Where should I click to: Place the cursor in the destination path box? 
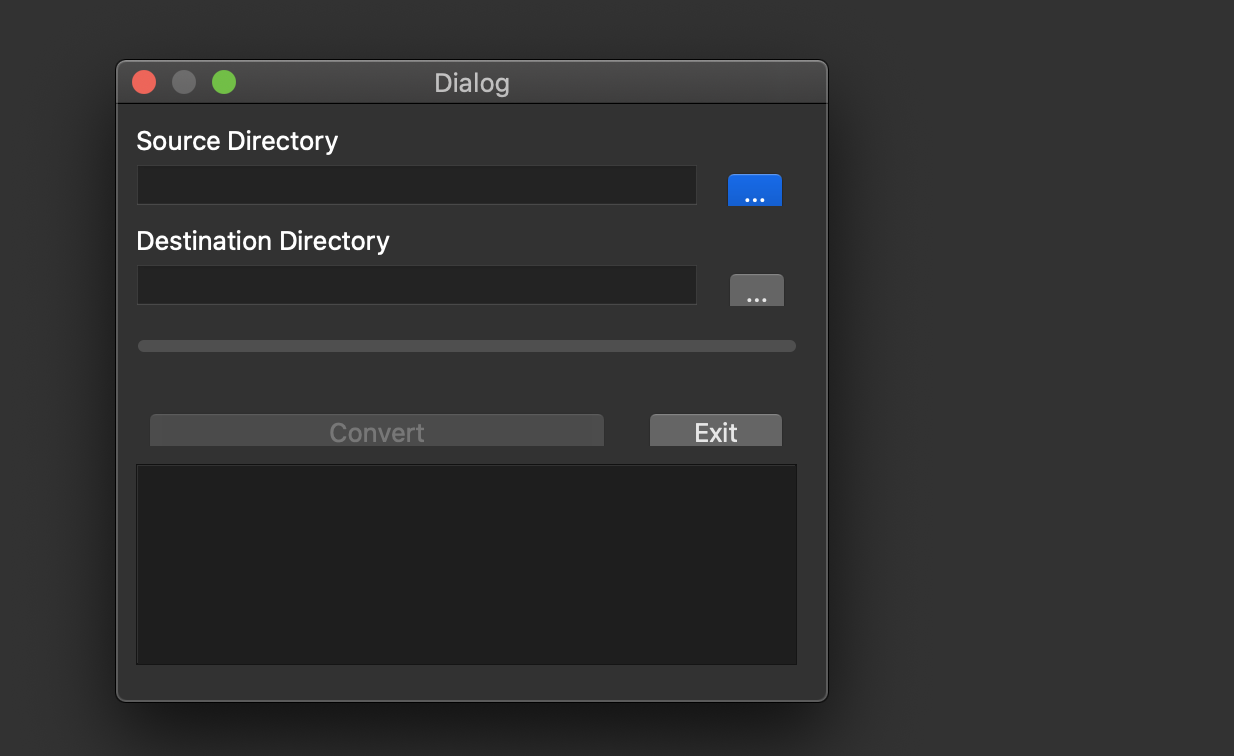pyautogui.click(x=416, y=285)
